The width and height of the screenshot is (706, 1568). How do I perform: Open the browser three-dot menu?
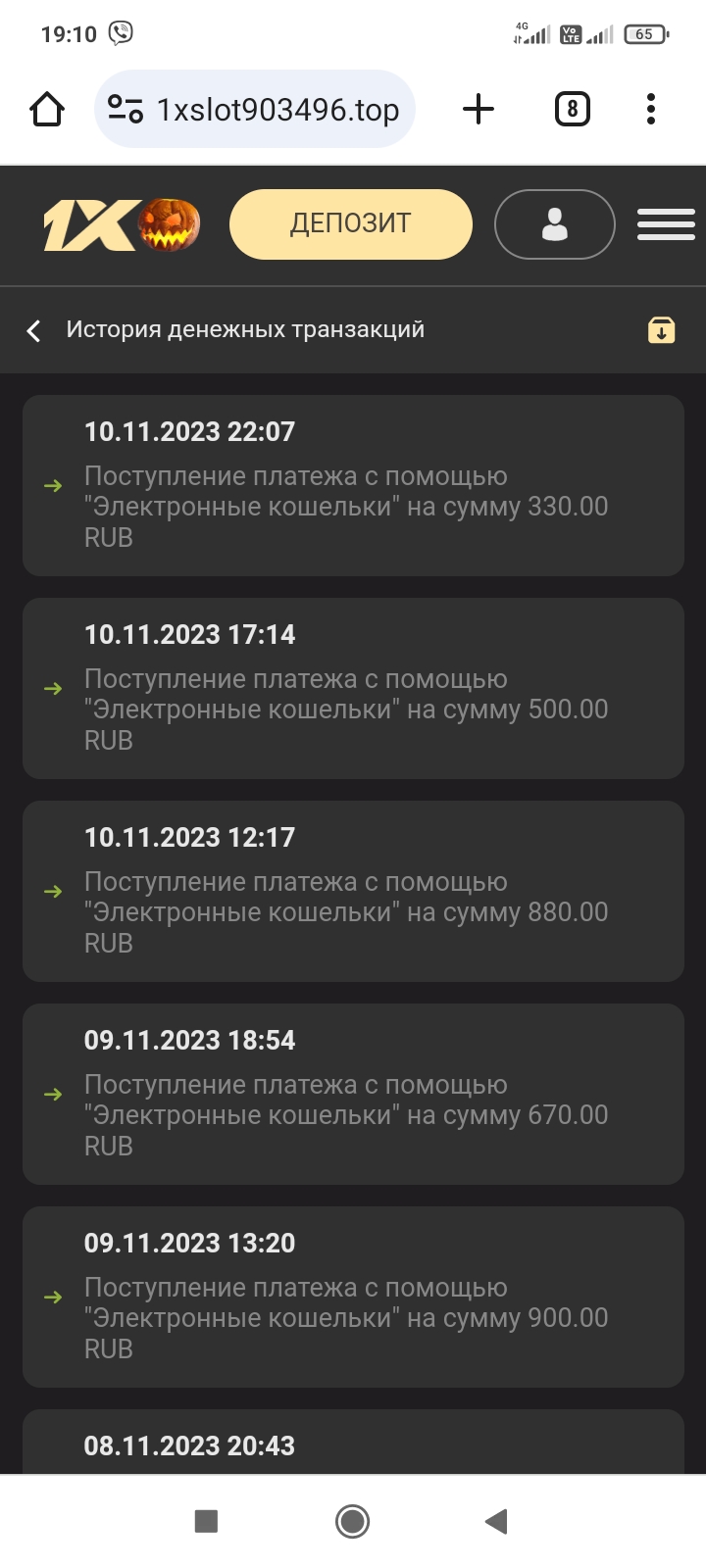click(x=651, y=109)
